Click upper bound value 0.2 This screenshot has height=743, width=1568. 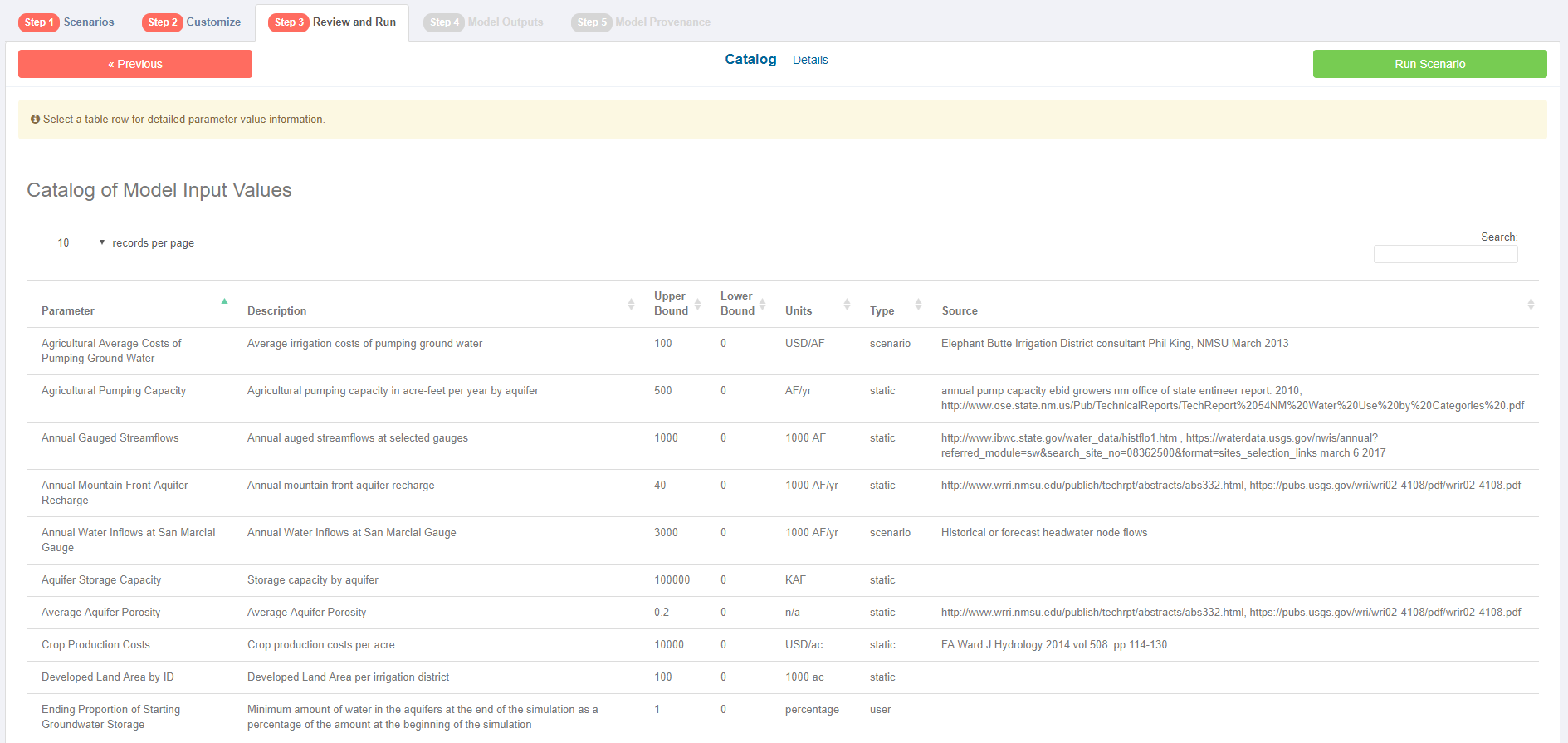click(662, 613)
